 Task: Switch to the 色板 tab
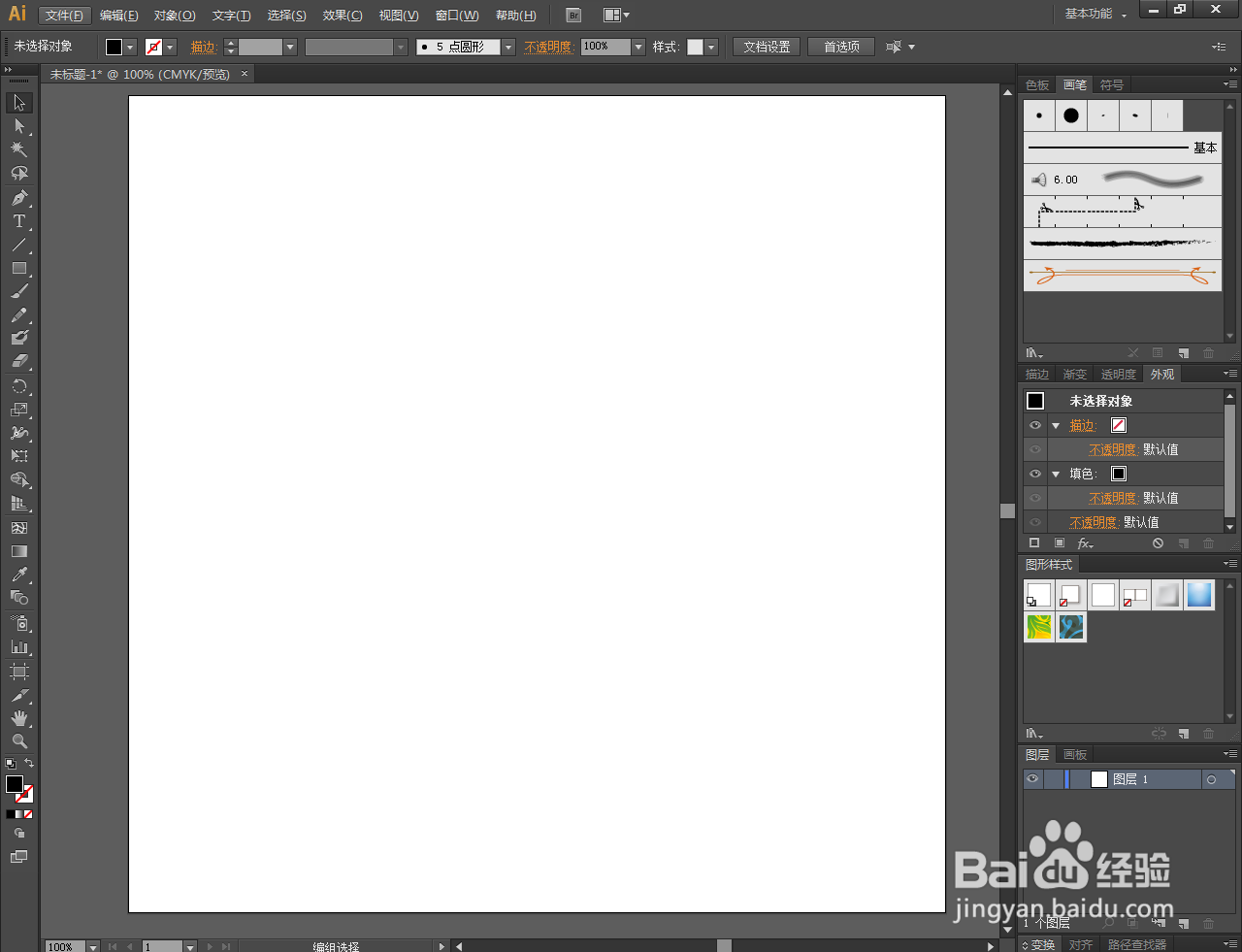[1037, 85]
